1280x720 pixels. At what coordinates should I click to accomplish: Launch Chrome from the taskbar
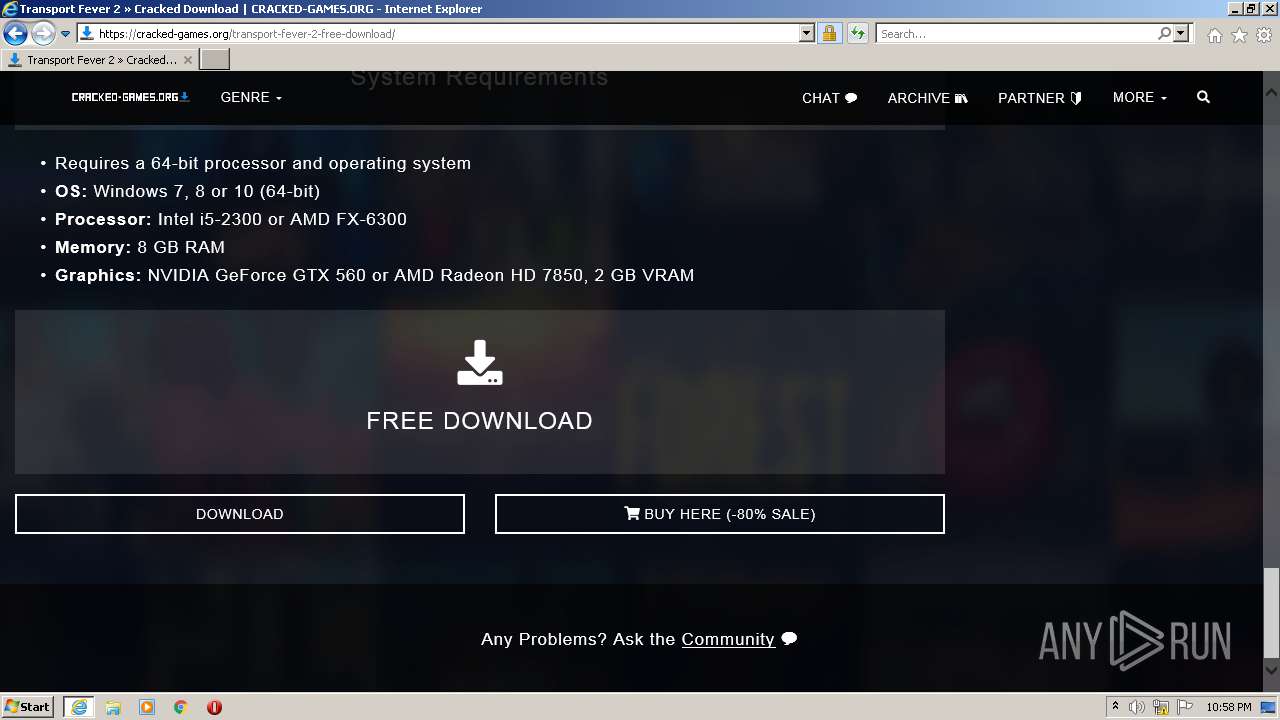coord(181,707)
